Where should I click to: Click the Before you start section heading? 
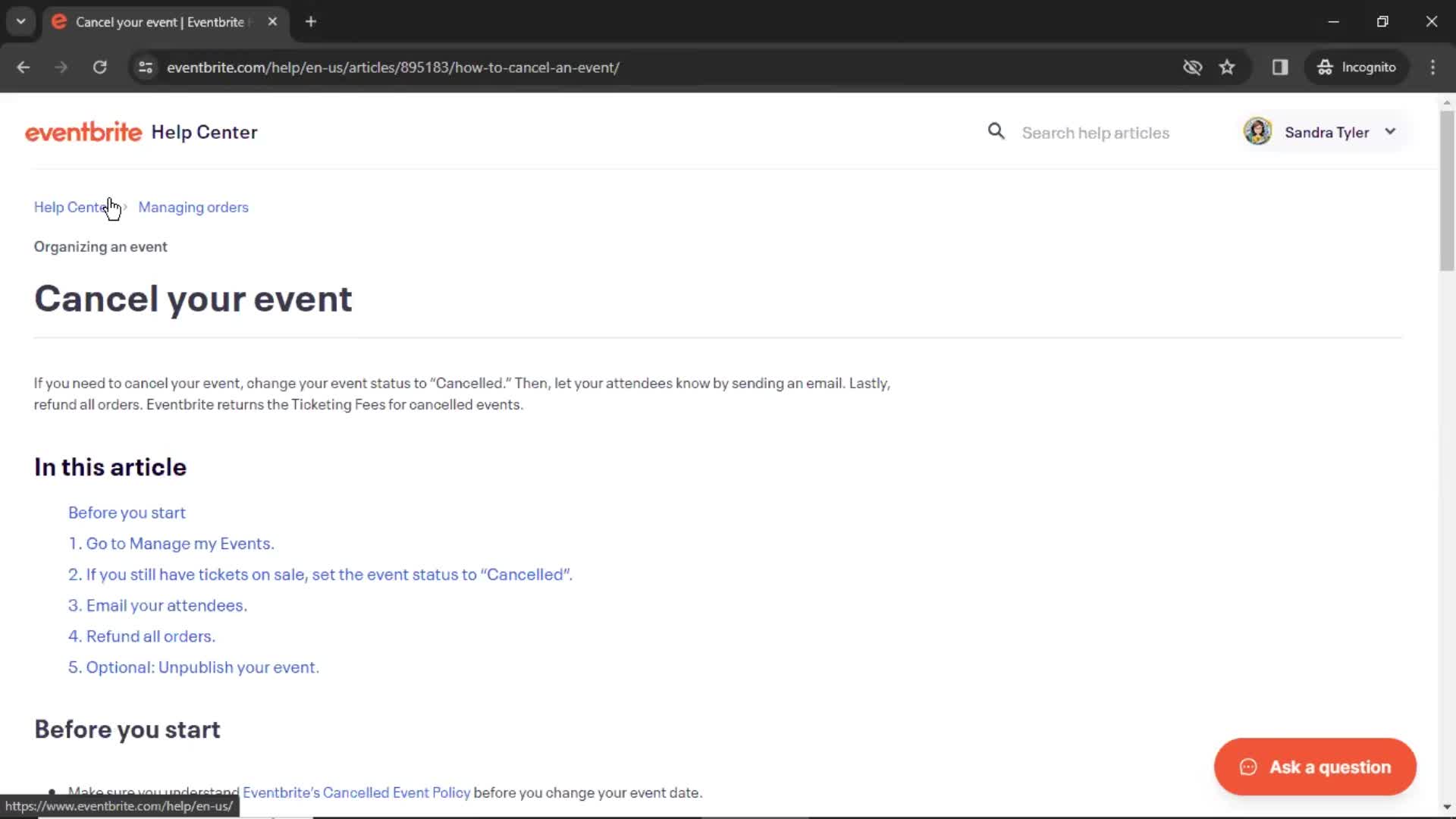click(127, 730)
